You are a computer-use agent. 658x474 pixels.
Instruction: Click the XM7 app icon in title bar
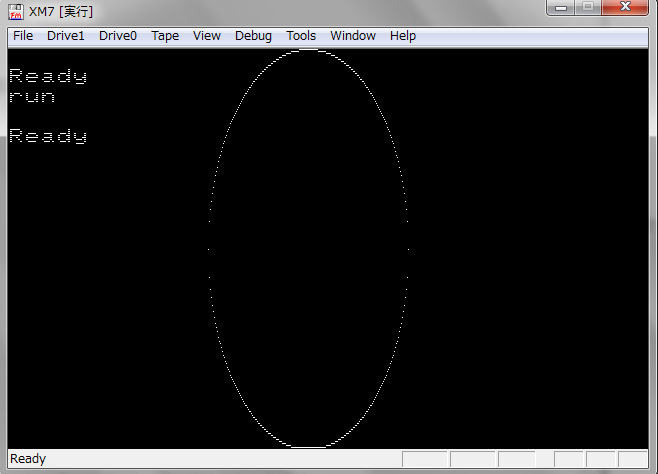pos(15,11)
